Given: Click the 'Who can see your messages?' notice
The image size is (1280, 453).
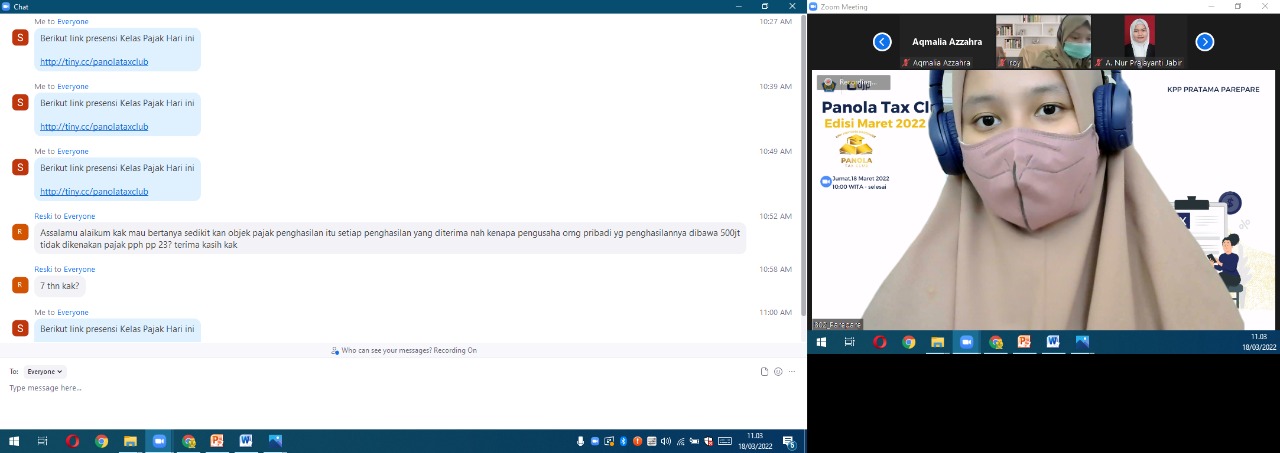Looking at the screenshot, I should pyautogui.click(x=403, y=351).
